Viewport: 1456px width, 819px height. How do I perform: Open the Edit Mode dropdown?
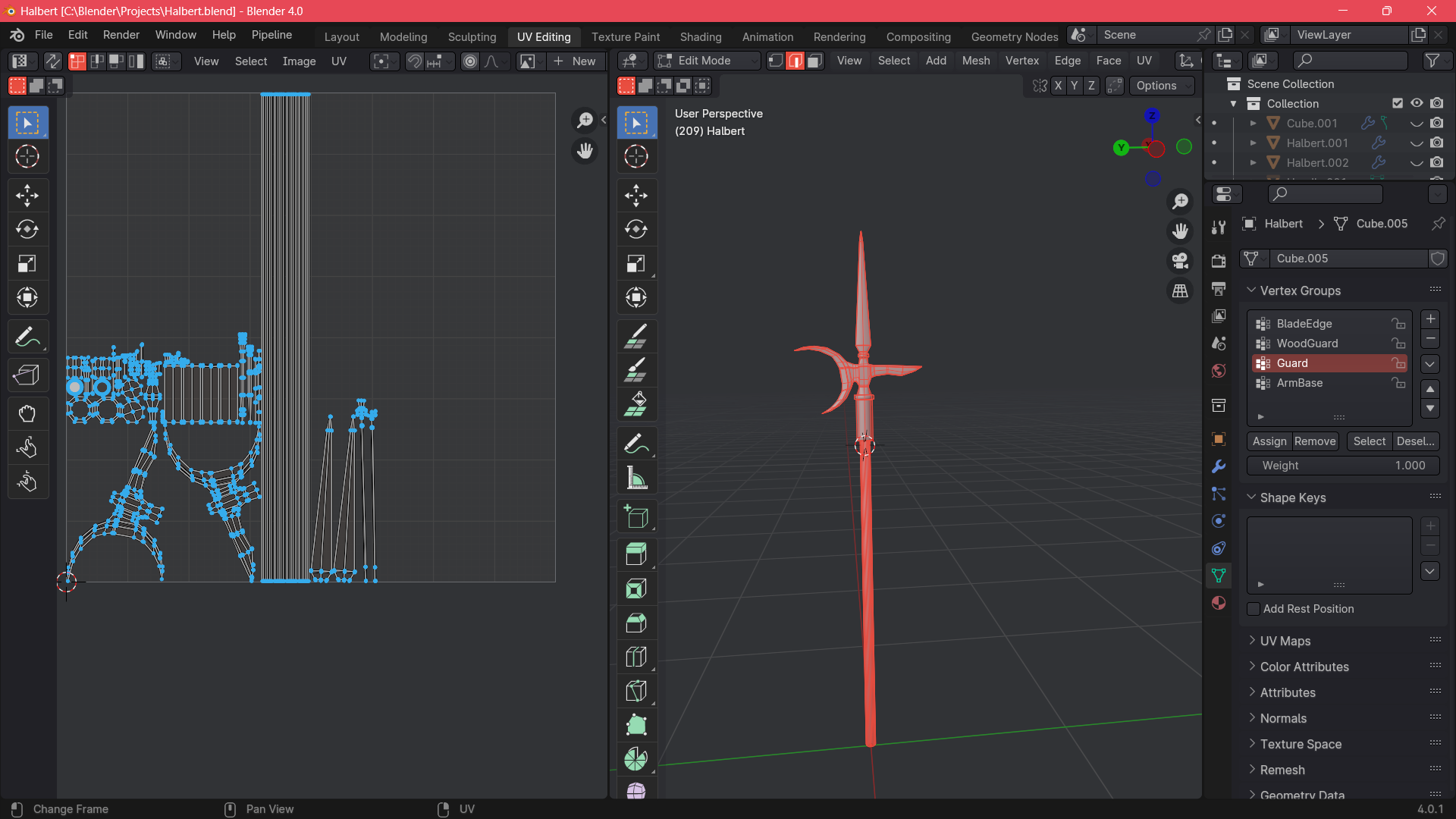pyautogui.click(x=707, y=61)
